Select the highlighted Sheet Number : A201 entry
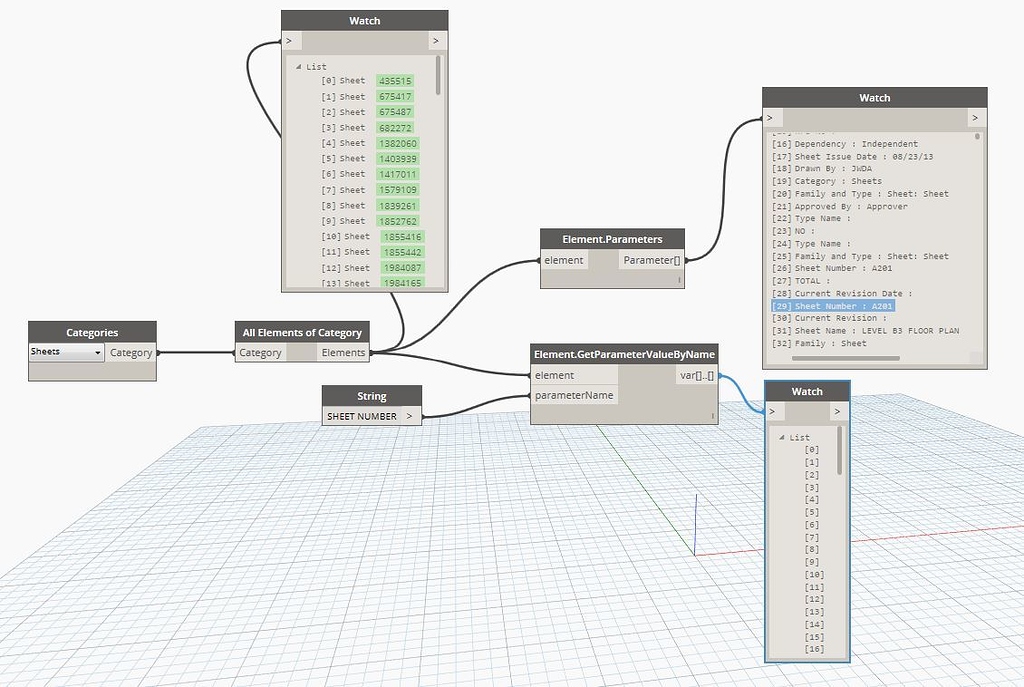The image size is (1024, 687). 832,305
